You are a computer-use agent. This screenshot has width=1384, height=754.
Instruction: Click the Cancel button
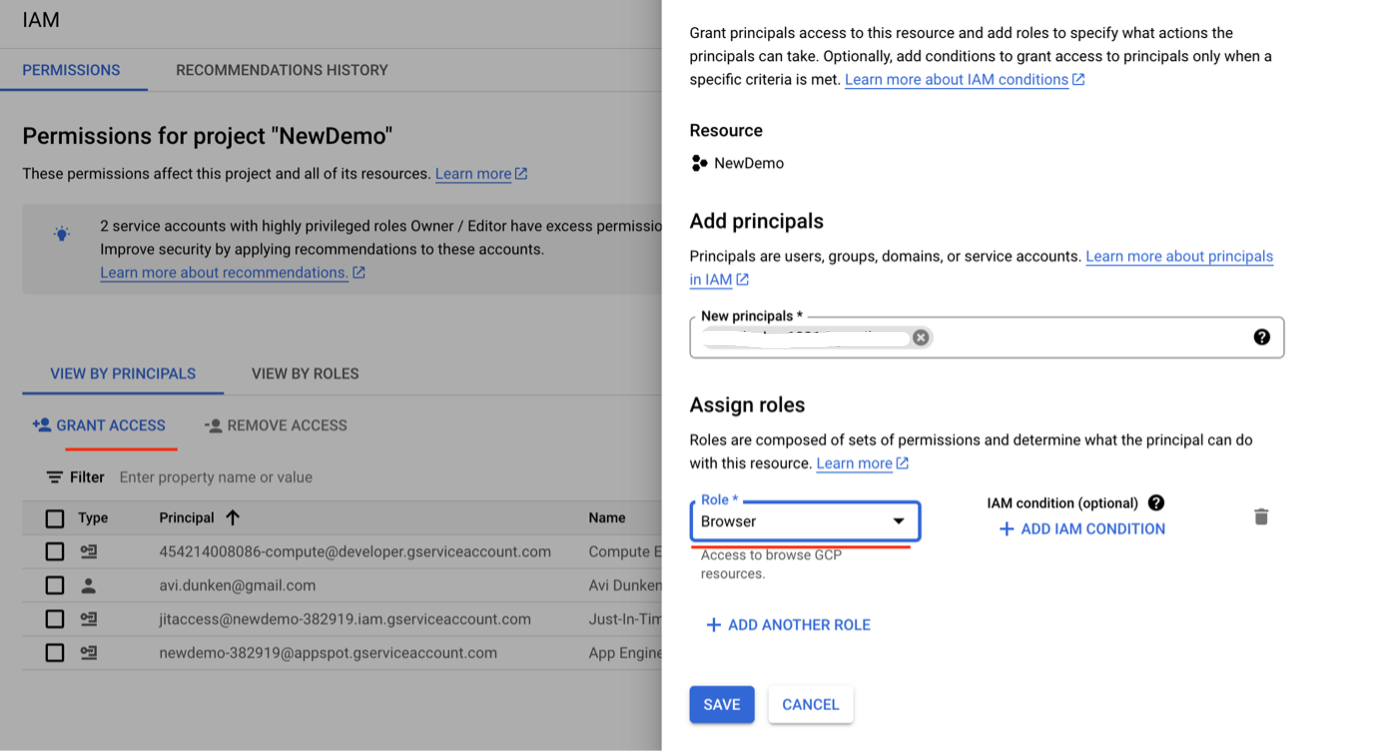(x=810, y=705)
